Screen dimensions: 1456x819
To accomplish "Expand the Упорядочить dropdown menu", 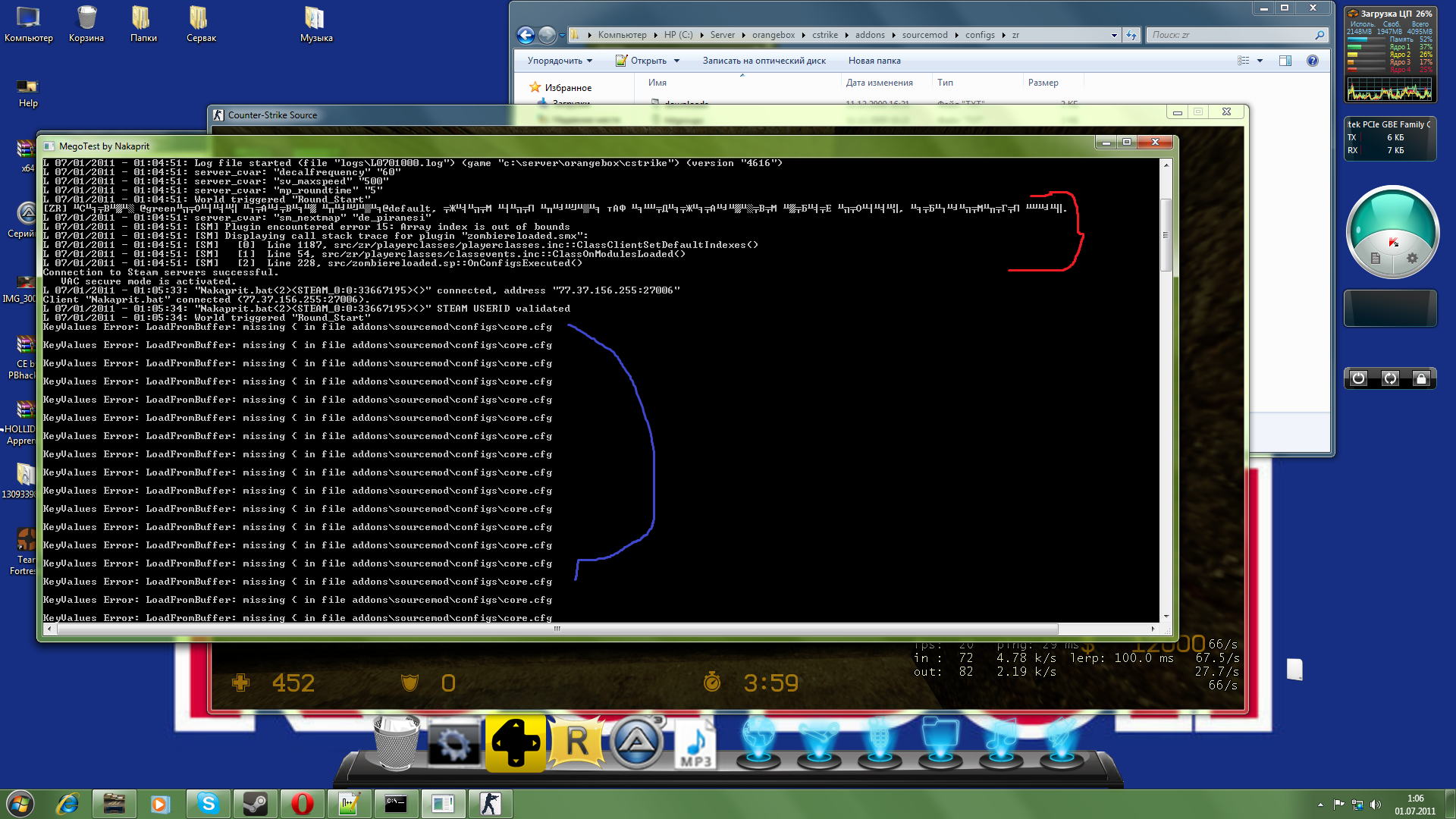I will pos(560,61).
